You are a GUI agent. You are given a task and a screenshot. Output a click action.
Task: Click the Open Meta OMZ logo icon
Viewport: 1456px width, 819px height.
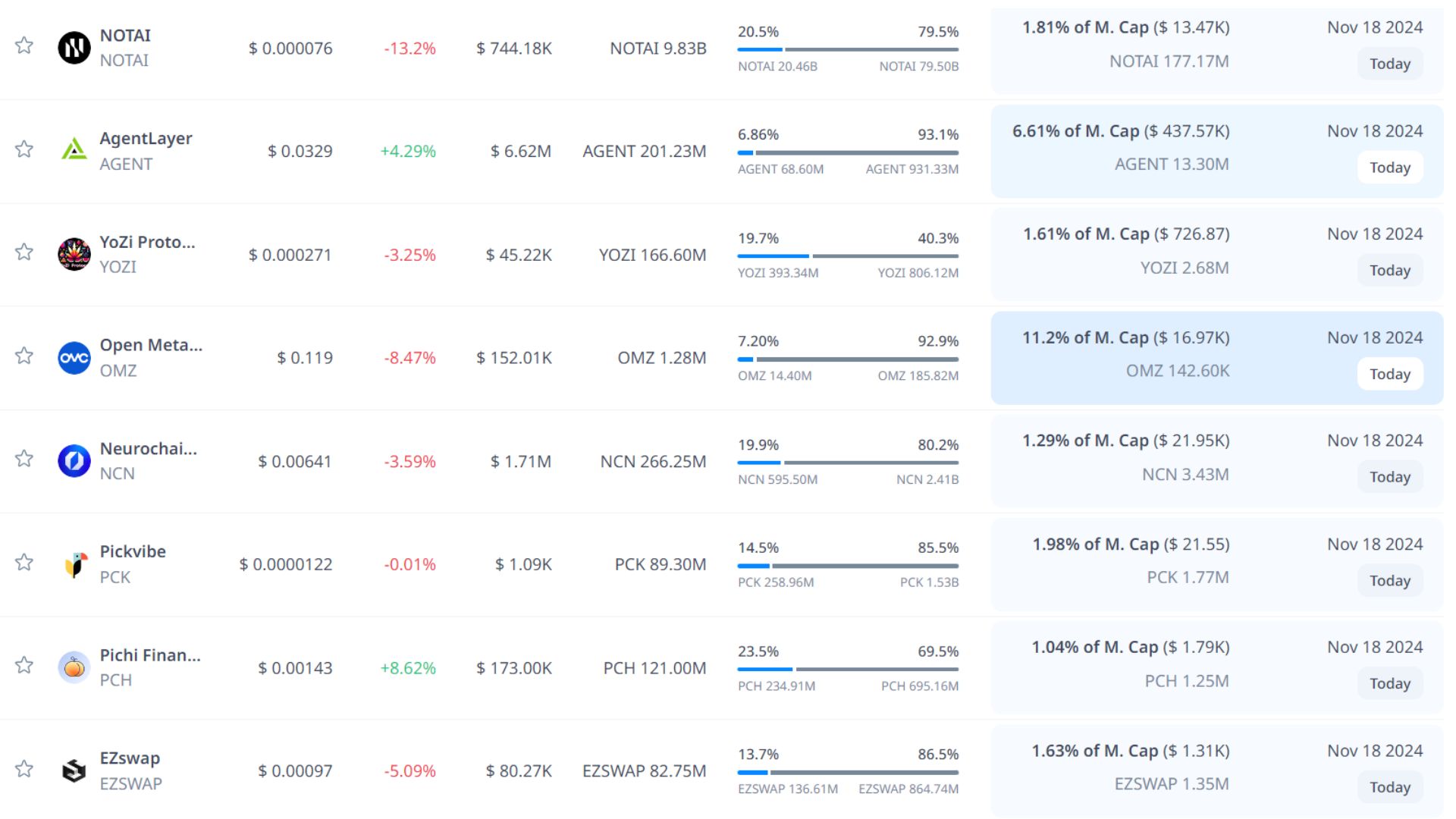click(74, 357)
